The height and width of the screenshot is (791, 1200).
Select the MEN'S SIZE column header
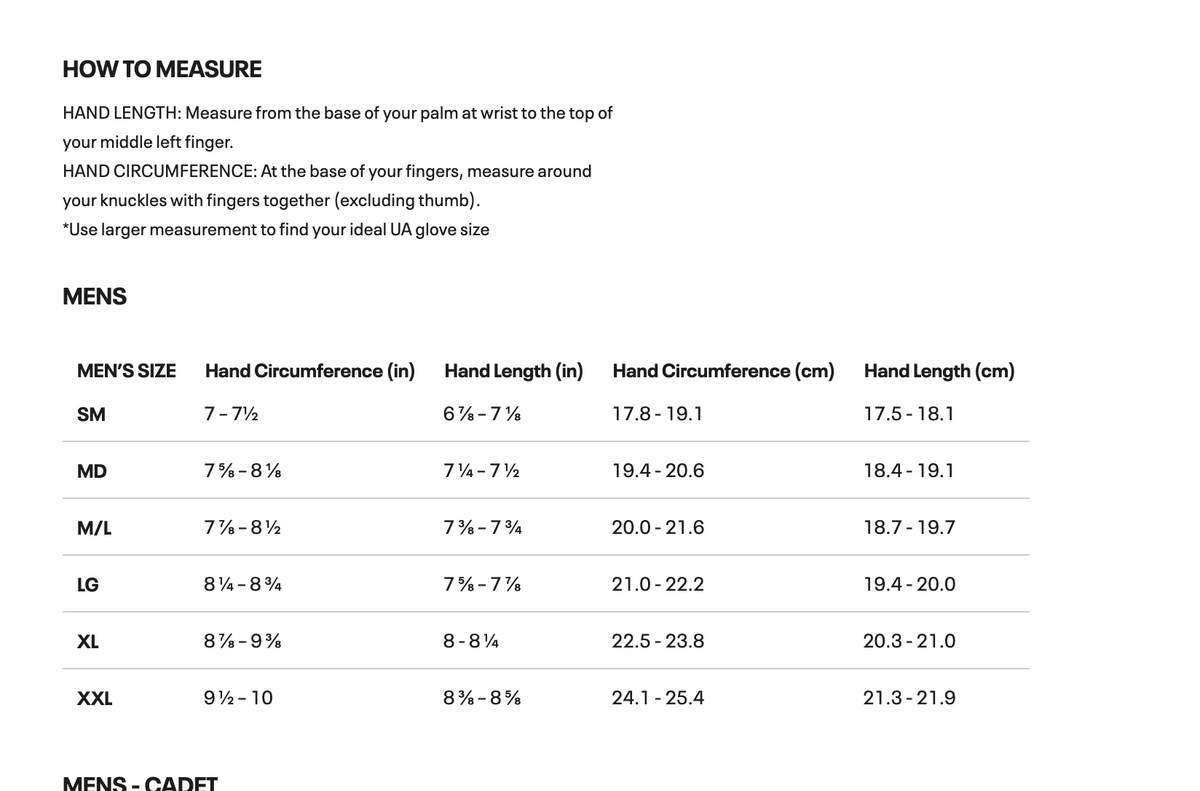(x=126, y=371)
